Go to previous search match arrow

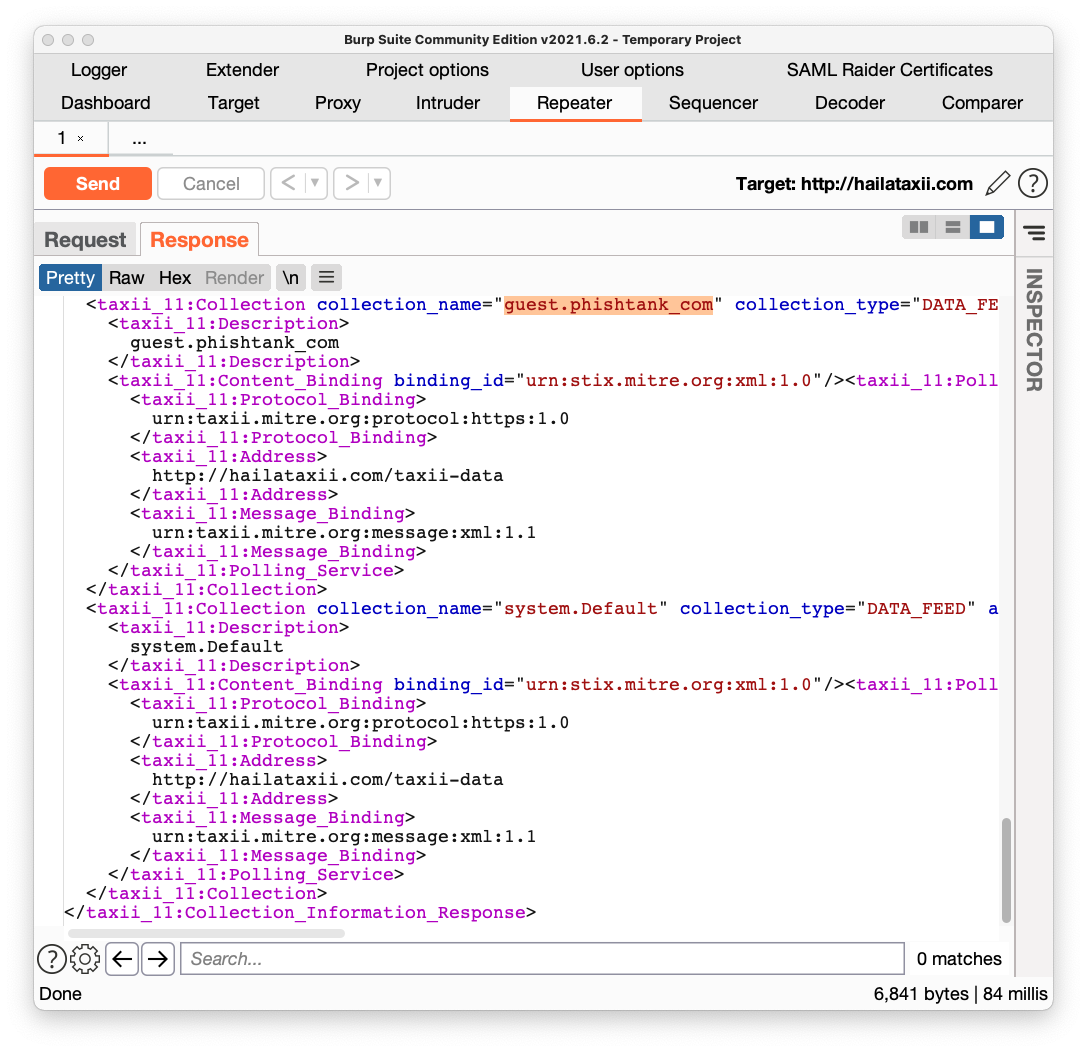122,959
